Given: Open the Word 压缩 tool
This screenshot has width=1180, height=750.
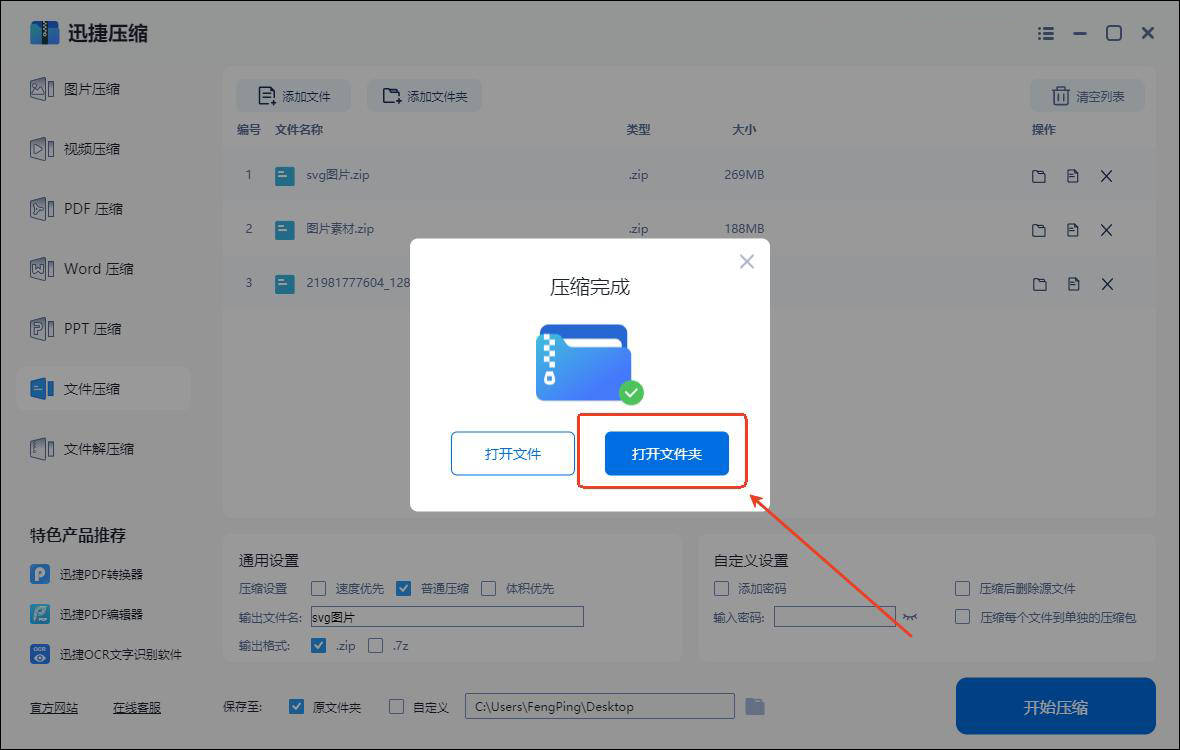Looking at the screenshot, I should tap(97, 269).
